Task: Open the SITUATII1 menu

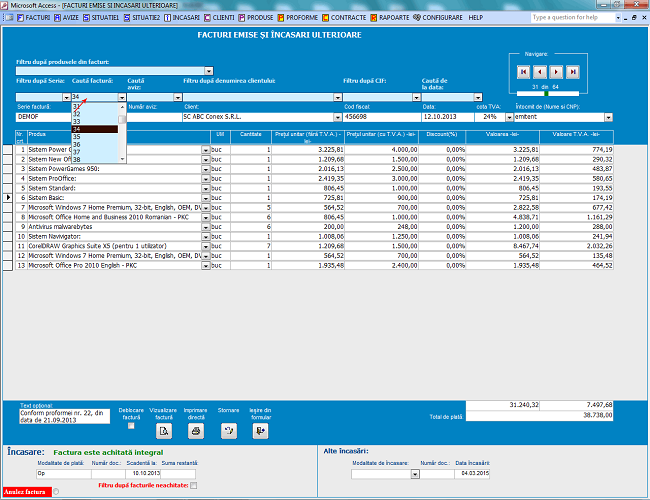Action: coord(101,17)
